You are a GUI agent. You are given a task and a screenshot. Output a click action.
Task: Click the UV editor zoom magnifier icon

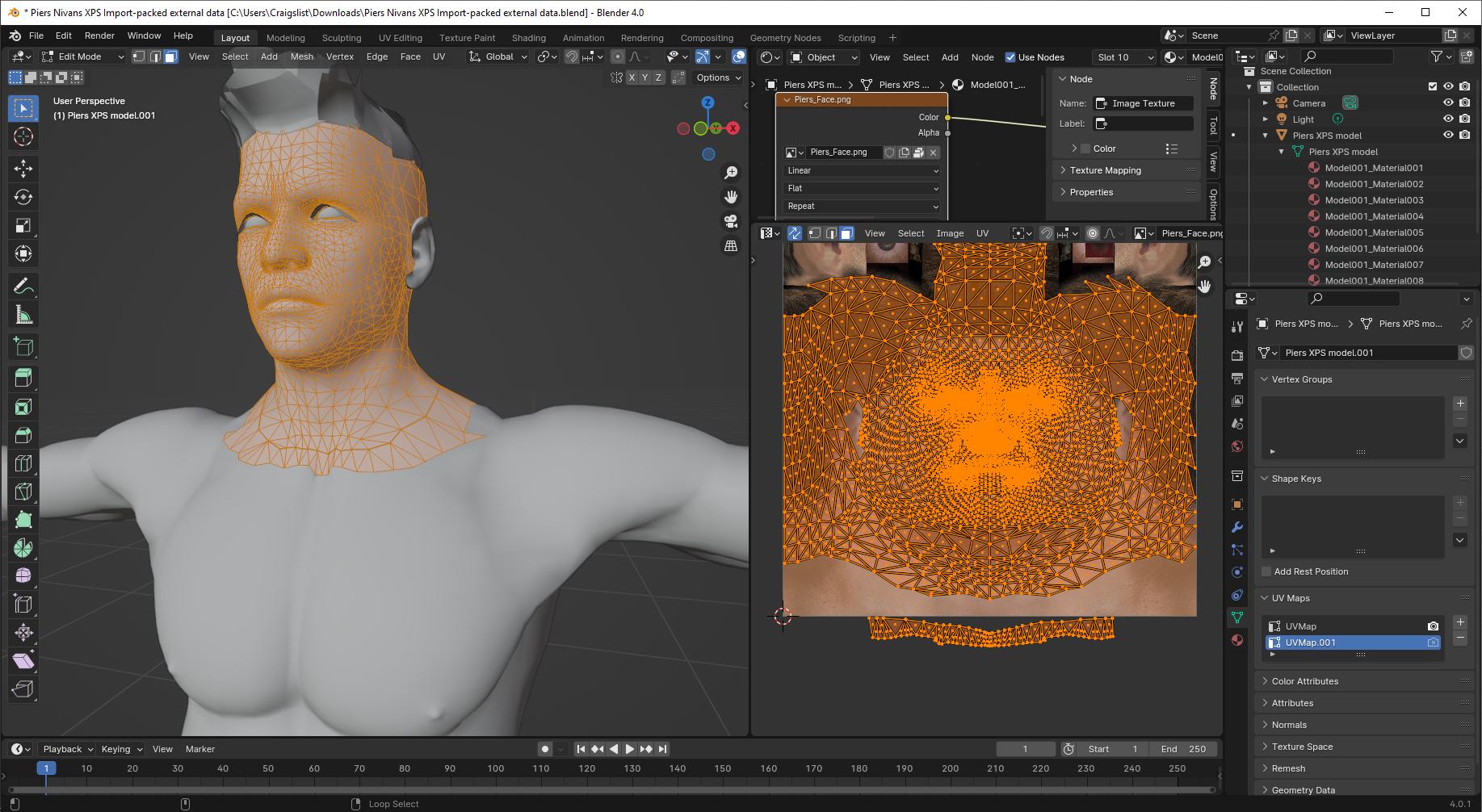click(x=1204, y=262)
